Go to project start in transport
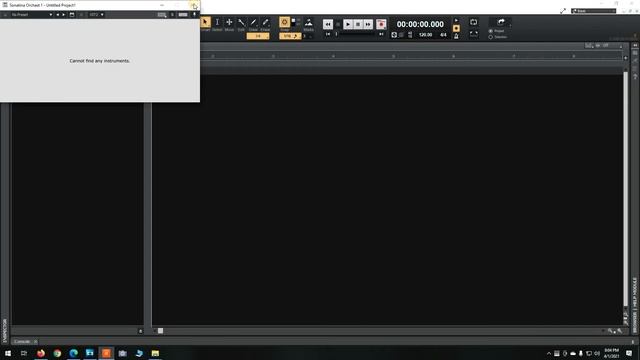This screenshot has height=360, width=640. pos(328,34)
